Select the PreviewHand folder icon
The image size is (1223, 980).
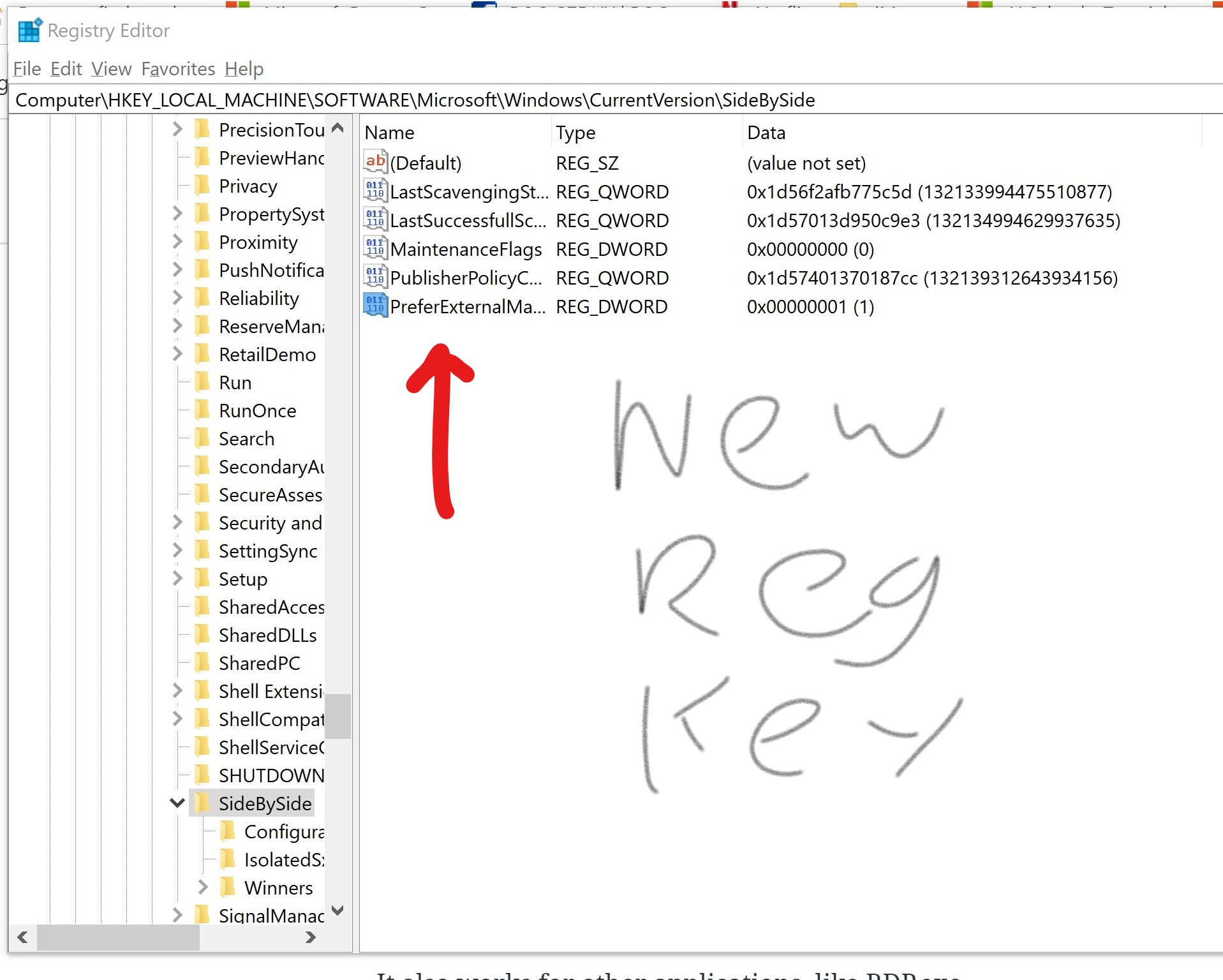[202, 157]
